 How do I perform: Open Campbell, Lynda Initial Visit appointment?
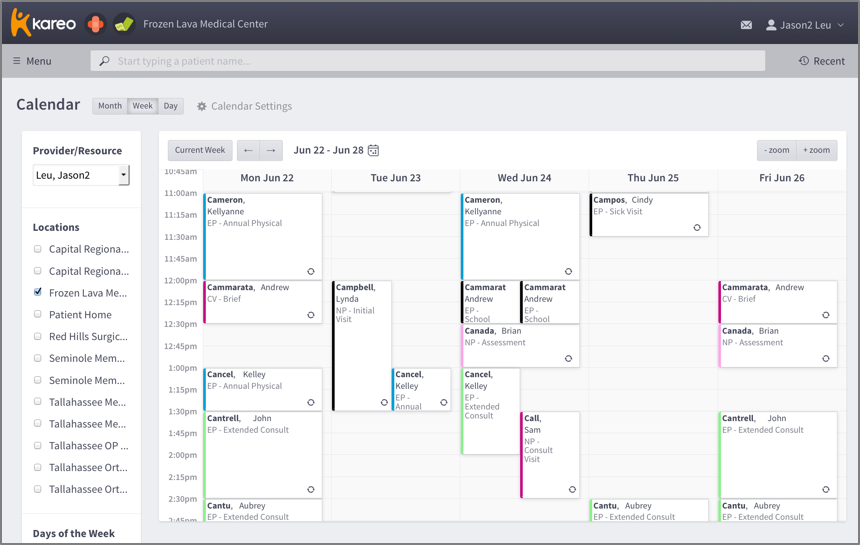361,345
